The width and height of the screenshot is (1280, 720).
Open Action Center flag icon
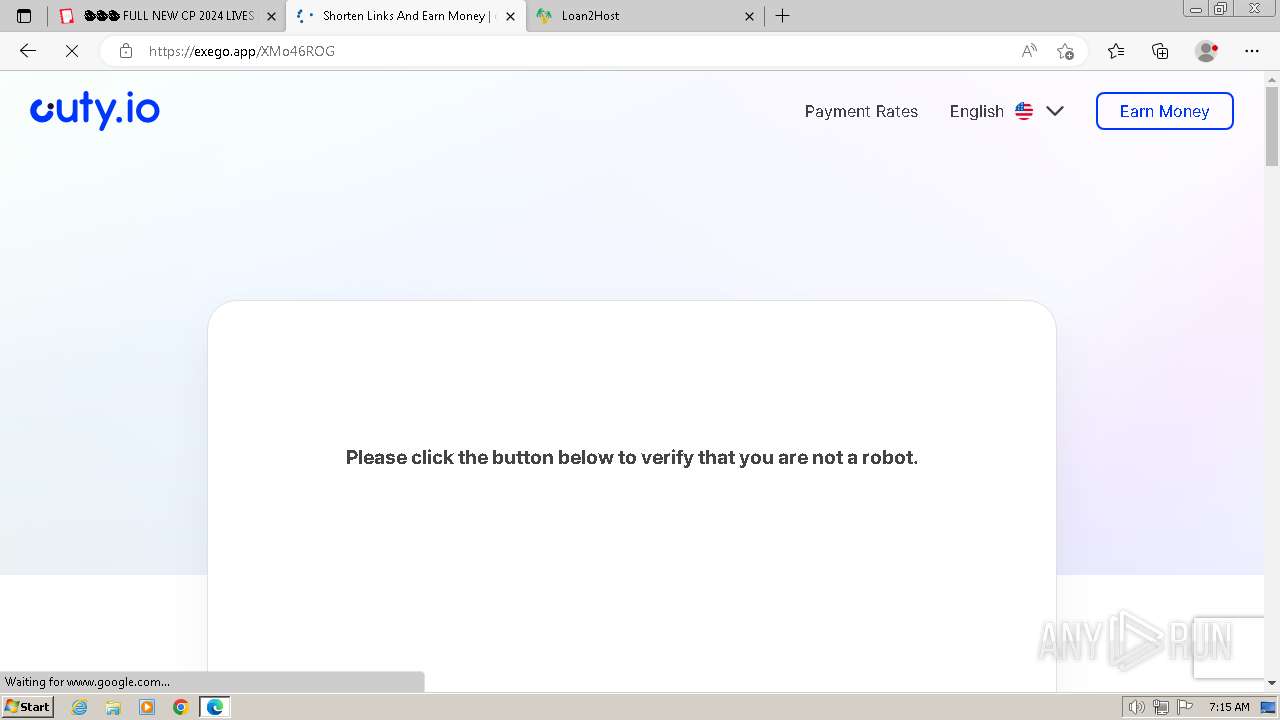1183,707
